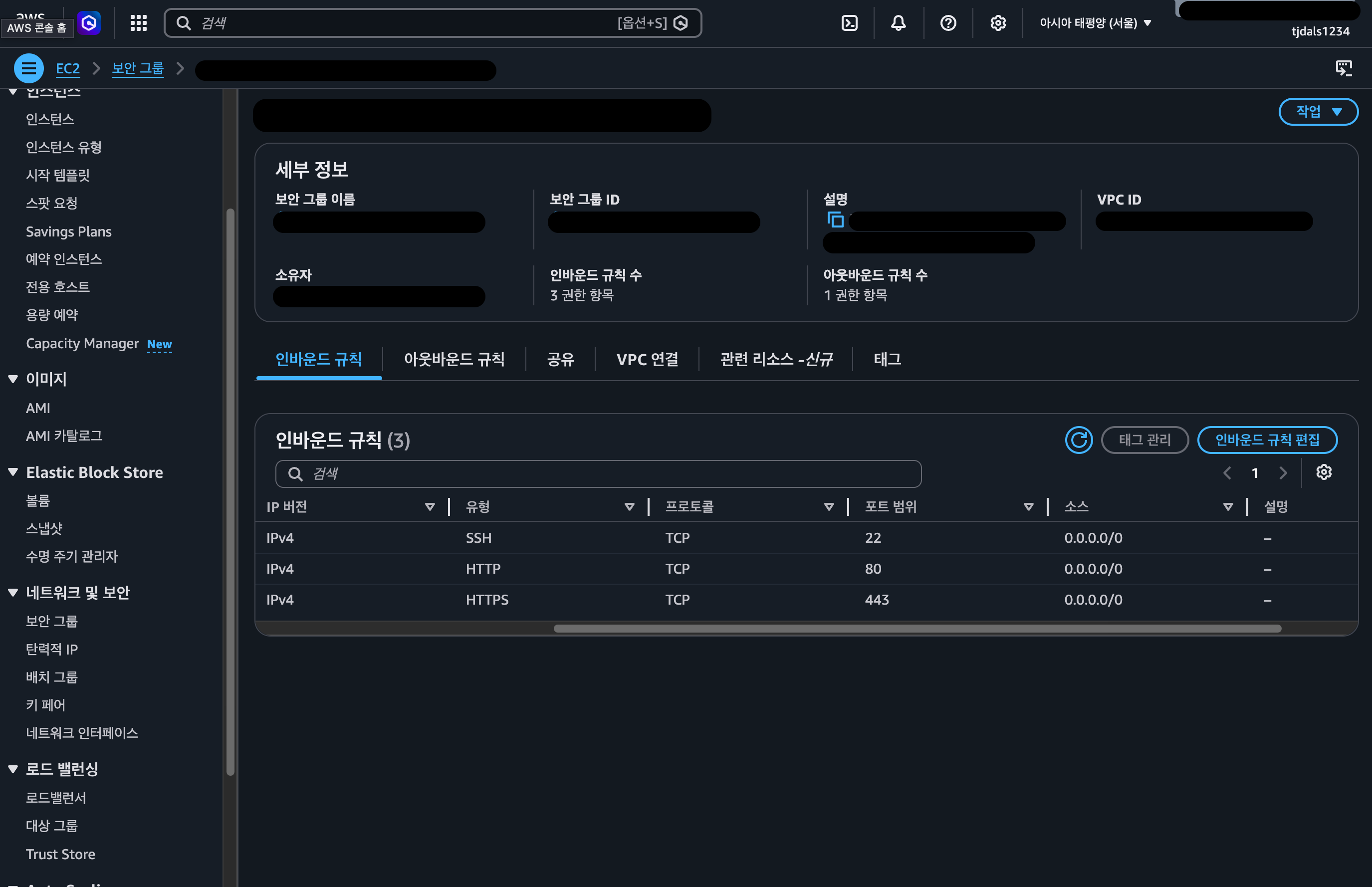Switch to 관련 리소스 tab

point(776,359)
